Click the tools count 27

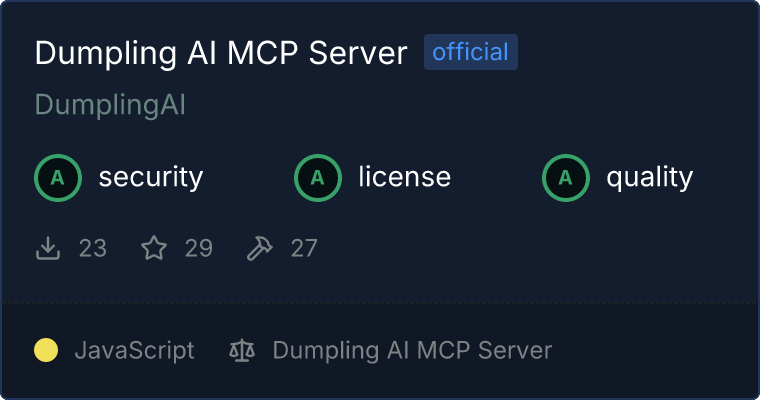click(x=304, y=248)
